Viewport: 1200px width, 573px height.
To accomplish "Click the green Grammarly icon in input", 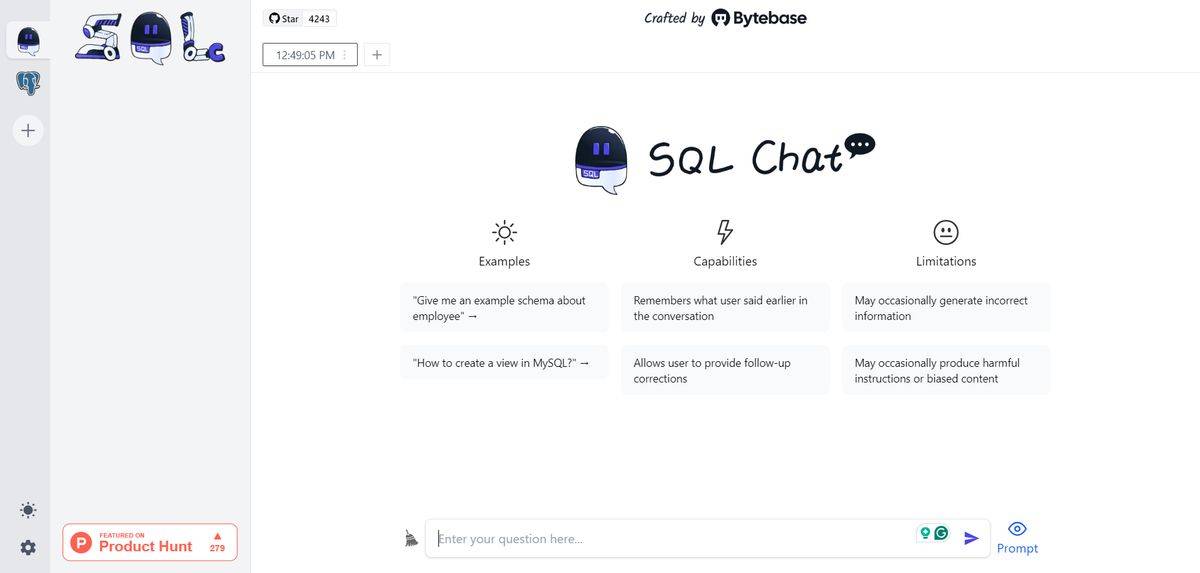I will click(x=941, y=533).
